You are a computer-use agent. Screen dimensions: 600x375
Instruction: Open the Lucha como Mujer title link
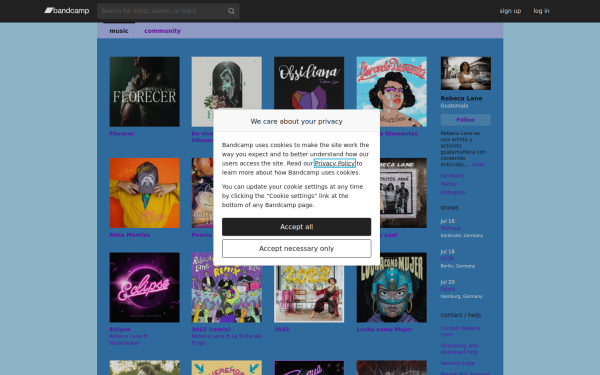(x=384, y=329)
